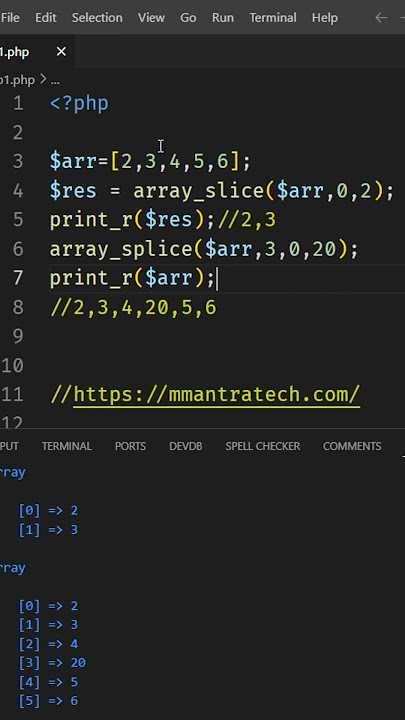The image size is (405, 720).
Task: Open the View menu
Action: (151, 18)
